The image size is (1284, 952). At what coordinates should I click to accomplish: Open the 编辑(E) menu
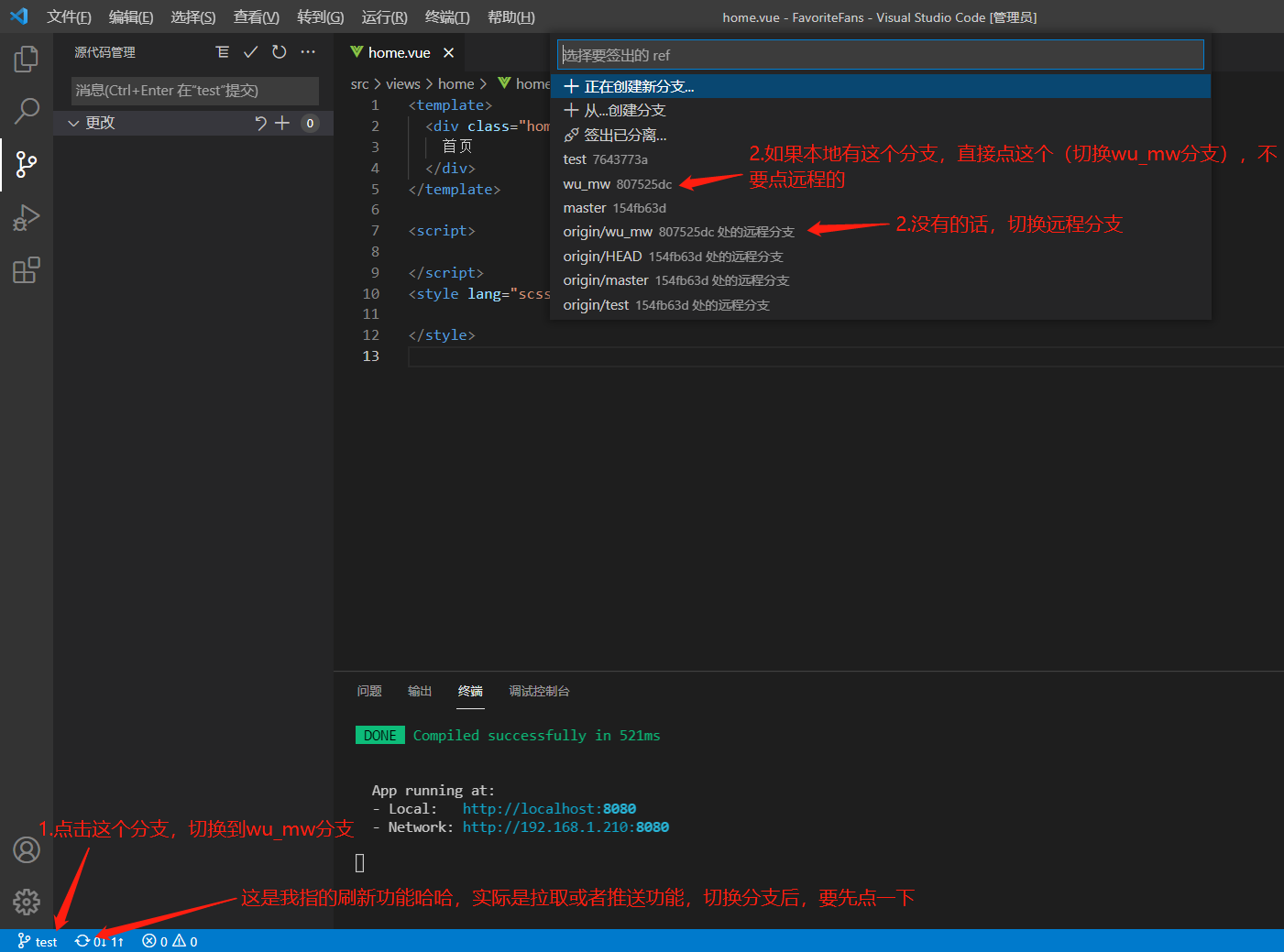click(x=131, y=17)
